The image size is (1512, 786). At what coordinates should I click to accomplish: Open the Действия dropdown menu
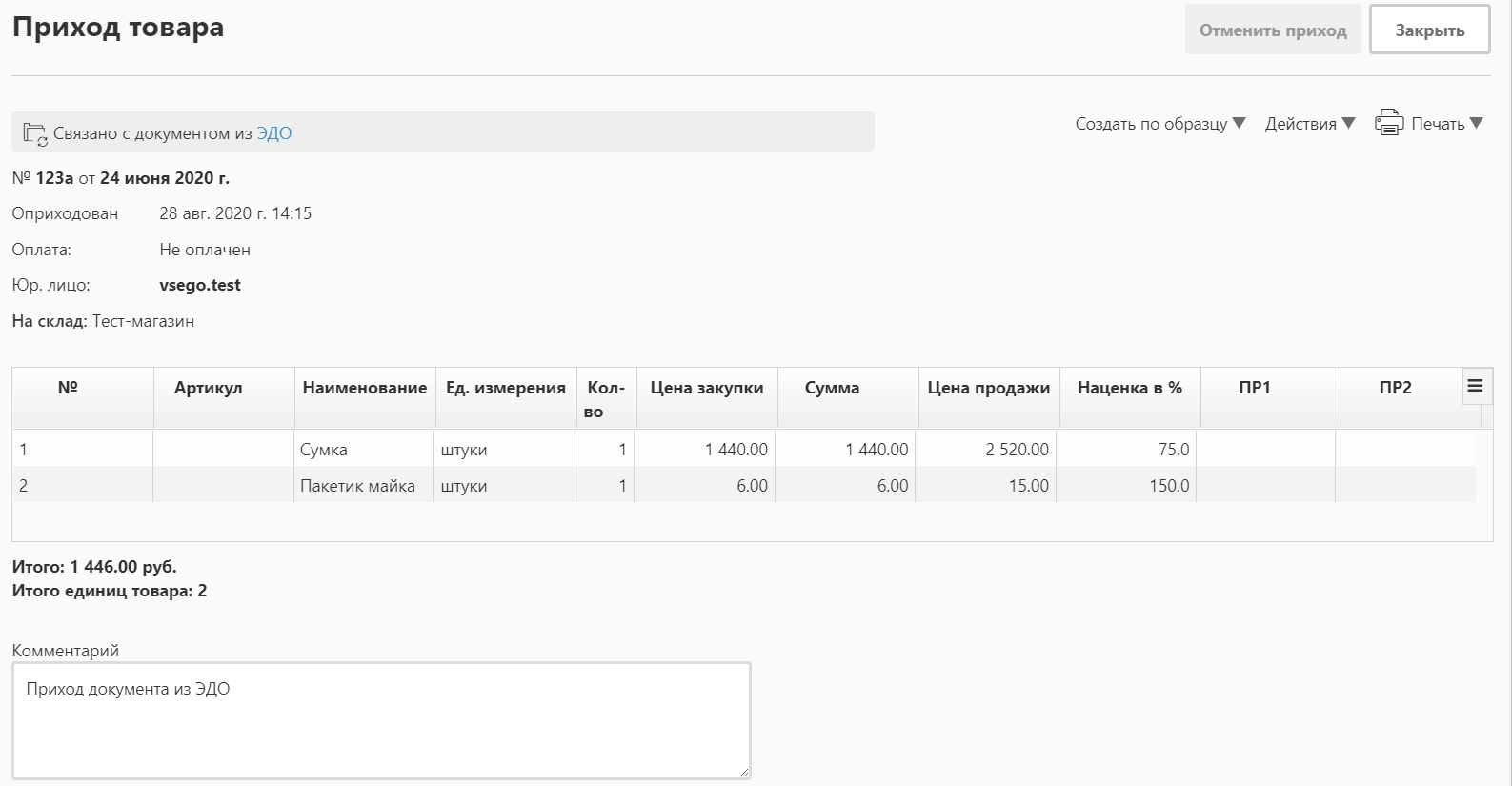[1309, 124]
